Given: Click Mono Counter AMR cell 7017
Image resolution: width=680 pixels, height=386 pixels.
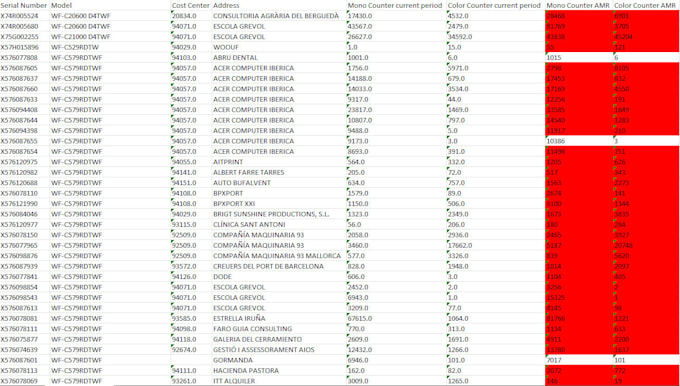Looking at the screenshot, I should point(554,360).
